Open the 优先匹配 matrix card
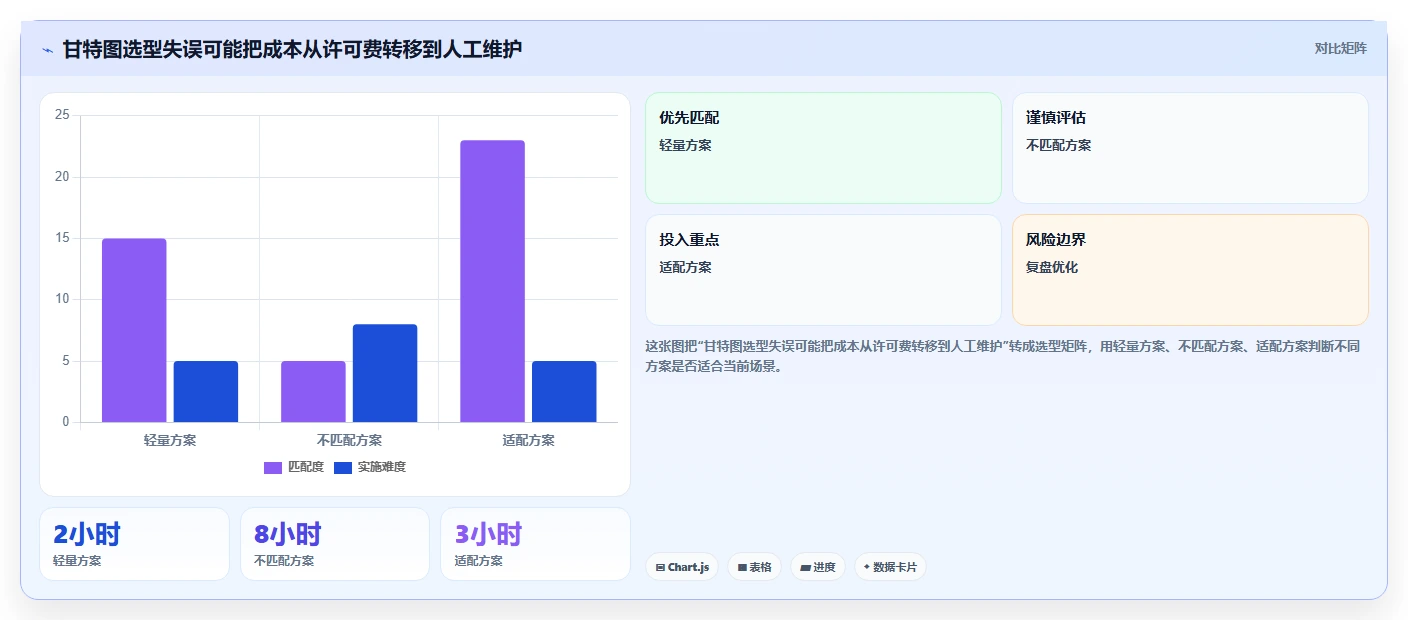1408x620 pixels. coord(823,148)
